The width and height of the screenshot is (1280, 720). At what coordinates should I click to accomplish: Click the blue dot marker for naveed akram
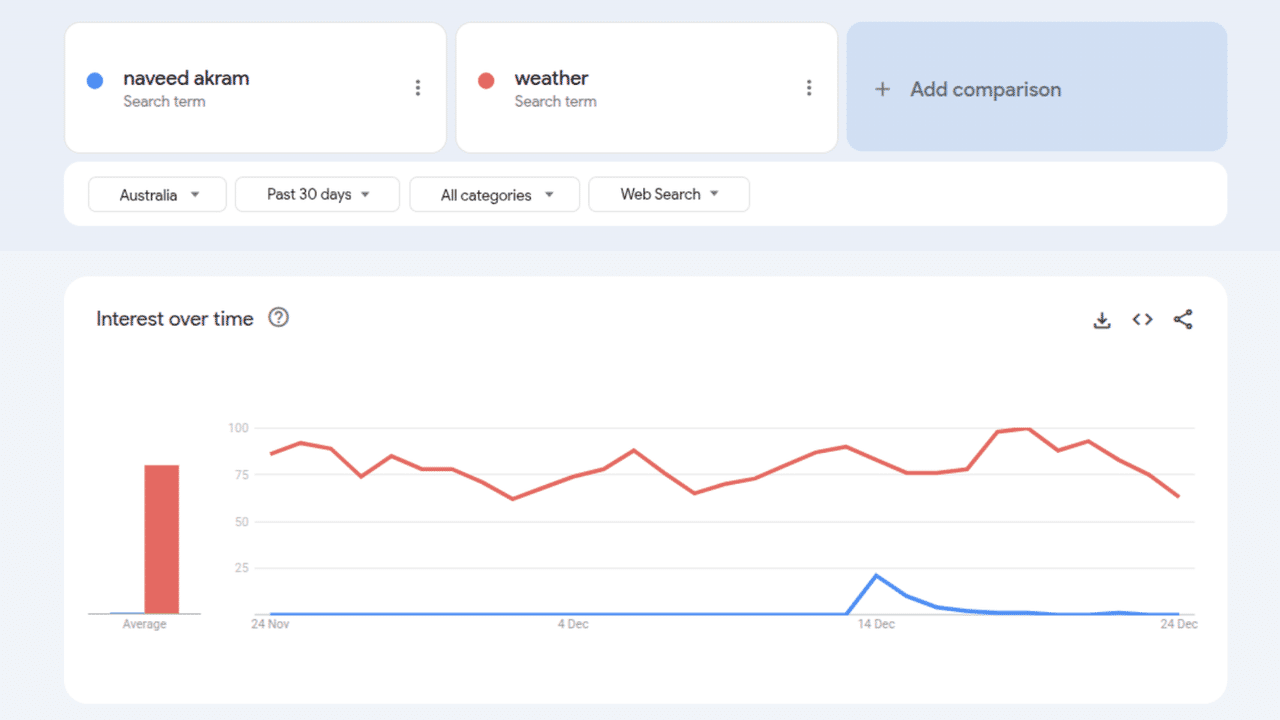[95, 79]
